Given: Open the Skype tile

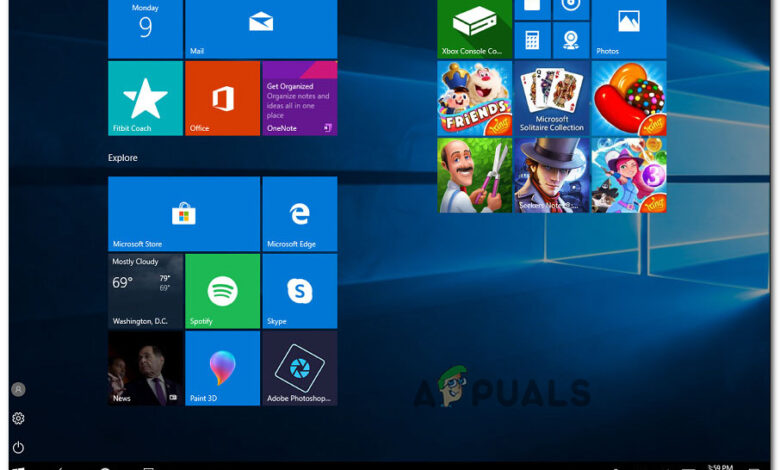Looking at the screenshot, I should (x=299, y=291).
